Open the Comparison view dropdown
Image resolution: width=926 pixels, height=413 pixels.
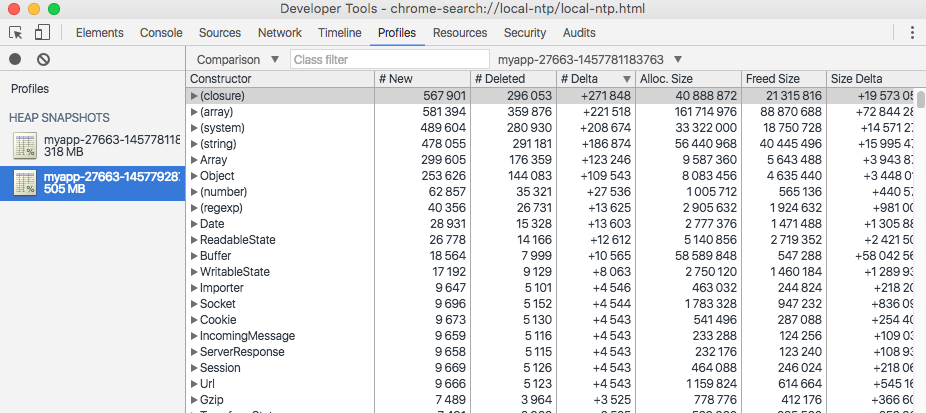point(238,60)
